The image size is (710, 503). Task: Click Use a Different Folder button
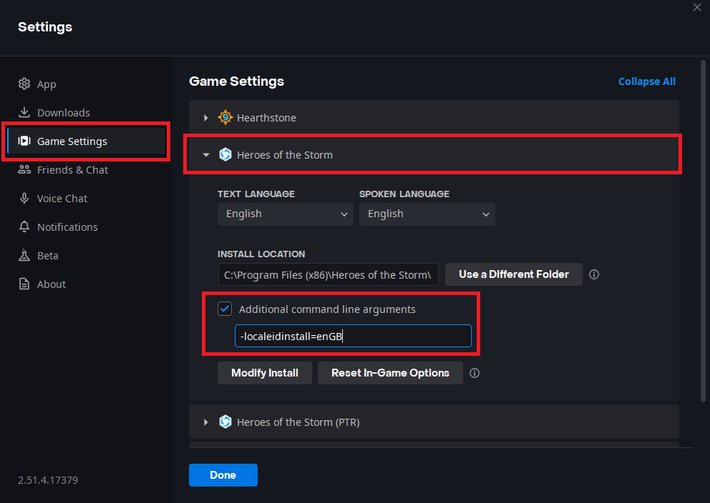513,274
